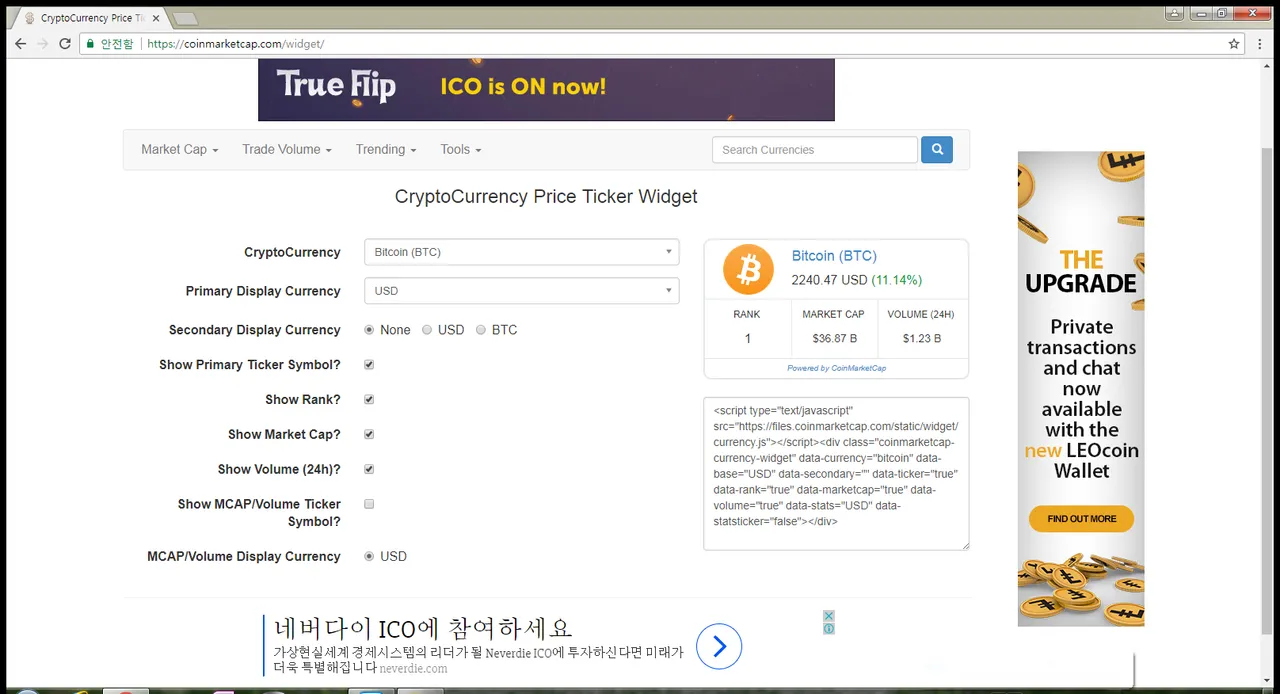The height and width of the screenshot is (694, 1280).
Task: Click the neverdie.com ad link
Action: pos(413,668)
